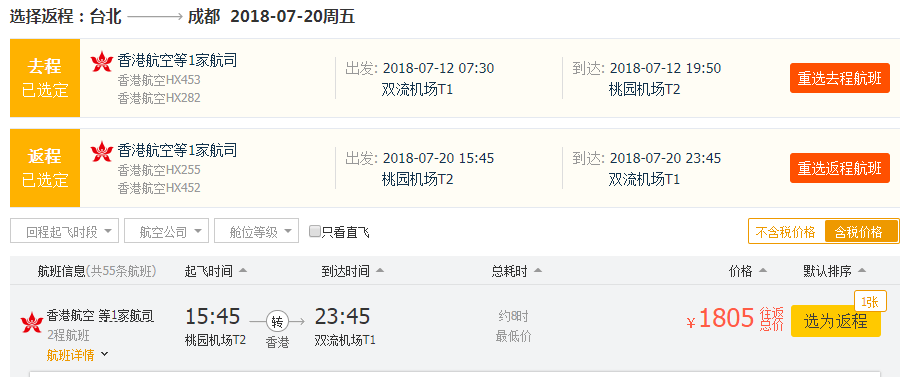The image size is (906, 377).
Task: Open the 航空公司 airline filter dropdown
Action: pyautogui.click(x=166, y=231)
